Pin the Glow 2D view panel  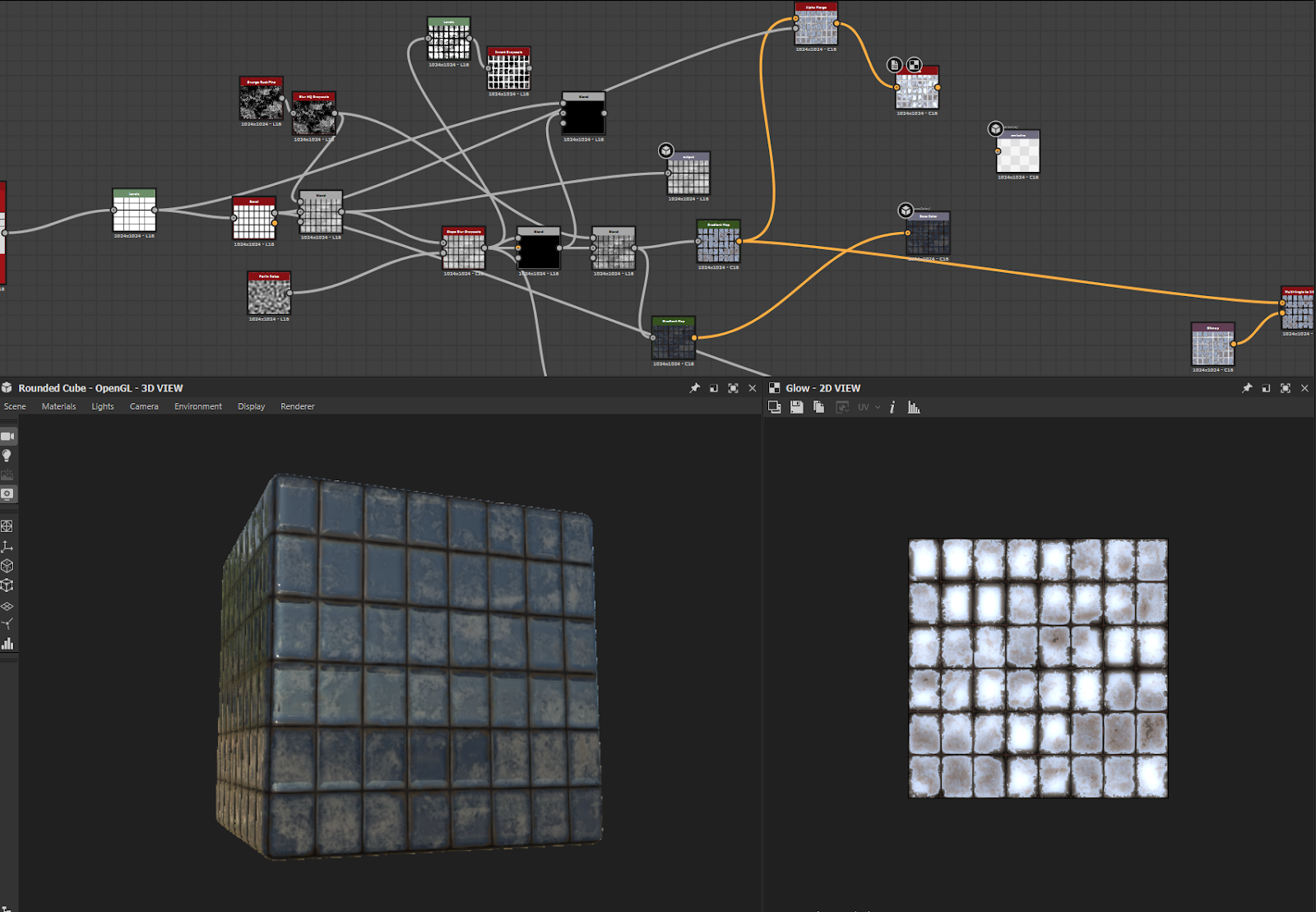(x=1247, y=388)
